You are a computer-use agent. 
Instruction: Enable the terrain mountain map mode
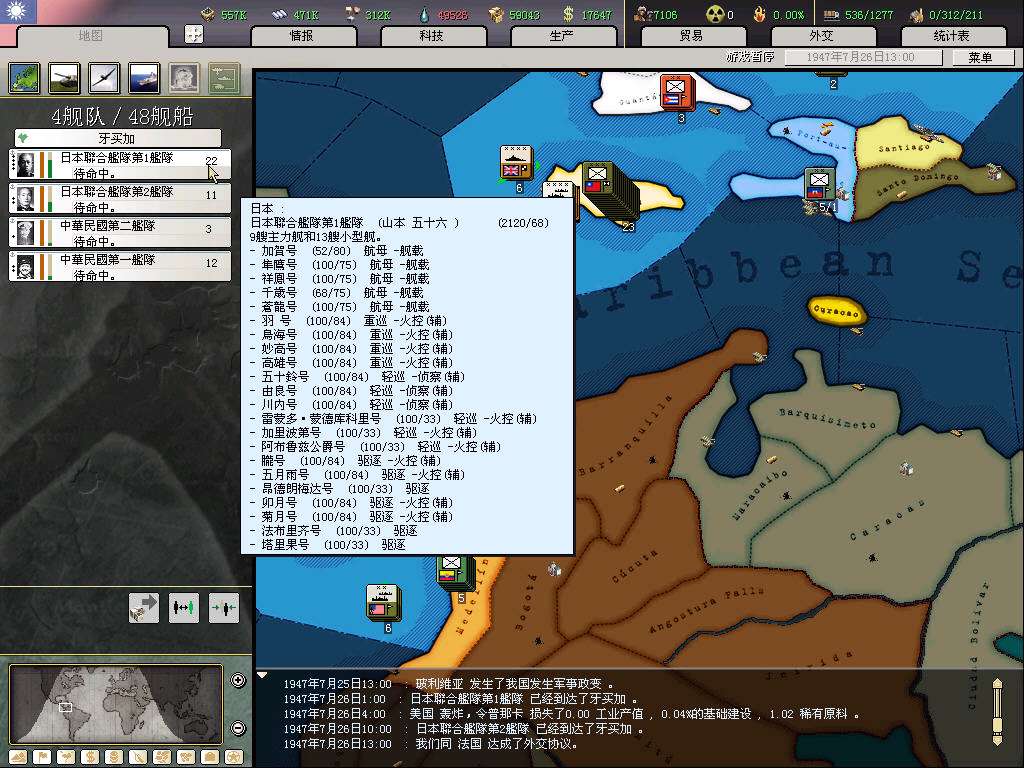pyautogui.click(x=18, y=756)
